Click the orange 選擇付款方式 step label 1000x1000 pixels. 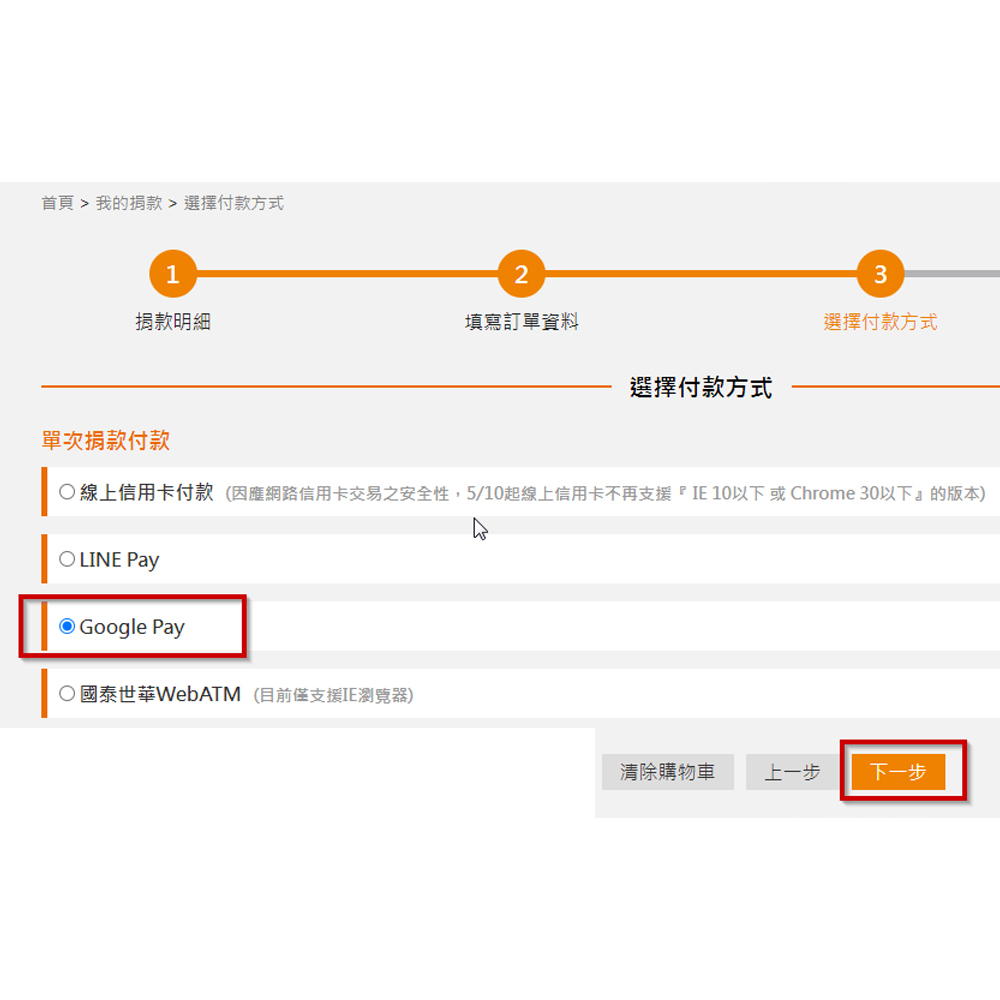[880, 322]
